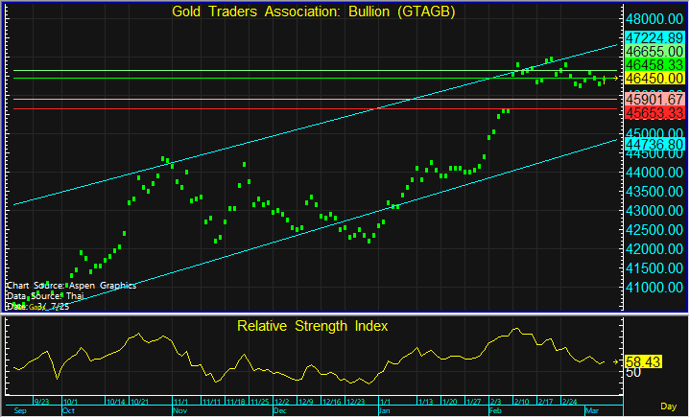
Task: Click the 41000.00 price axis label
Action: click(x=655, y=287)
